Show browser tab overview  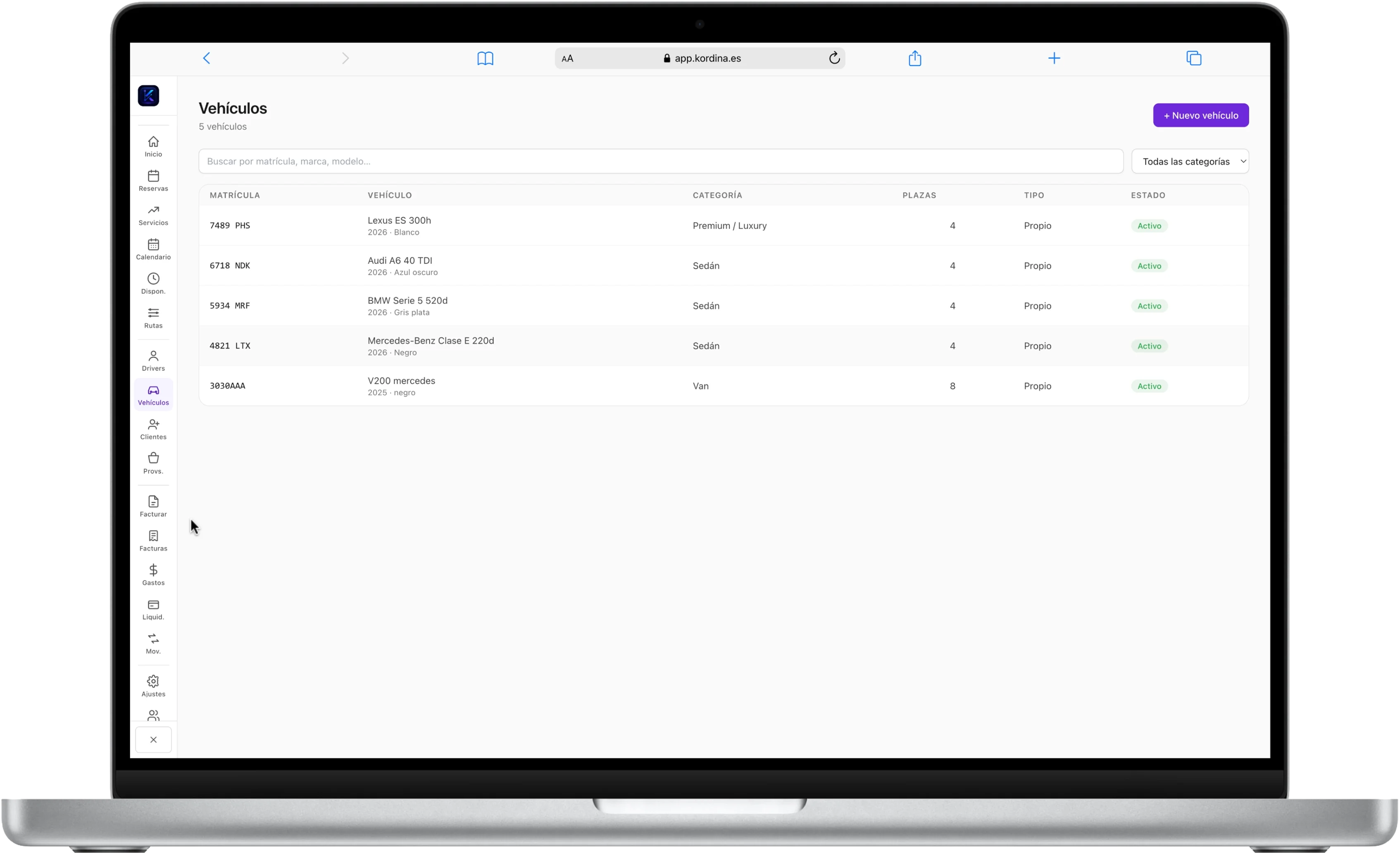coord(1194,58)
